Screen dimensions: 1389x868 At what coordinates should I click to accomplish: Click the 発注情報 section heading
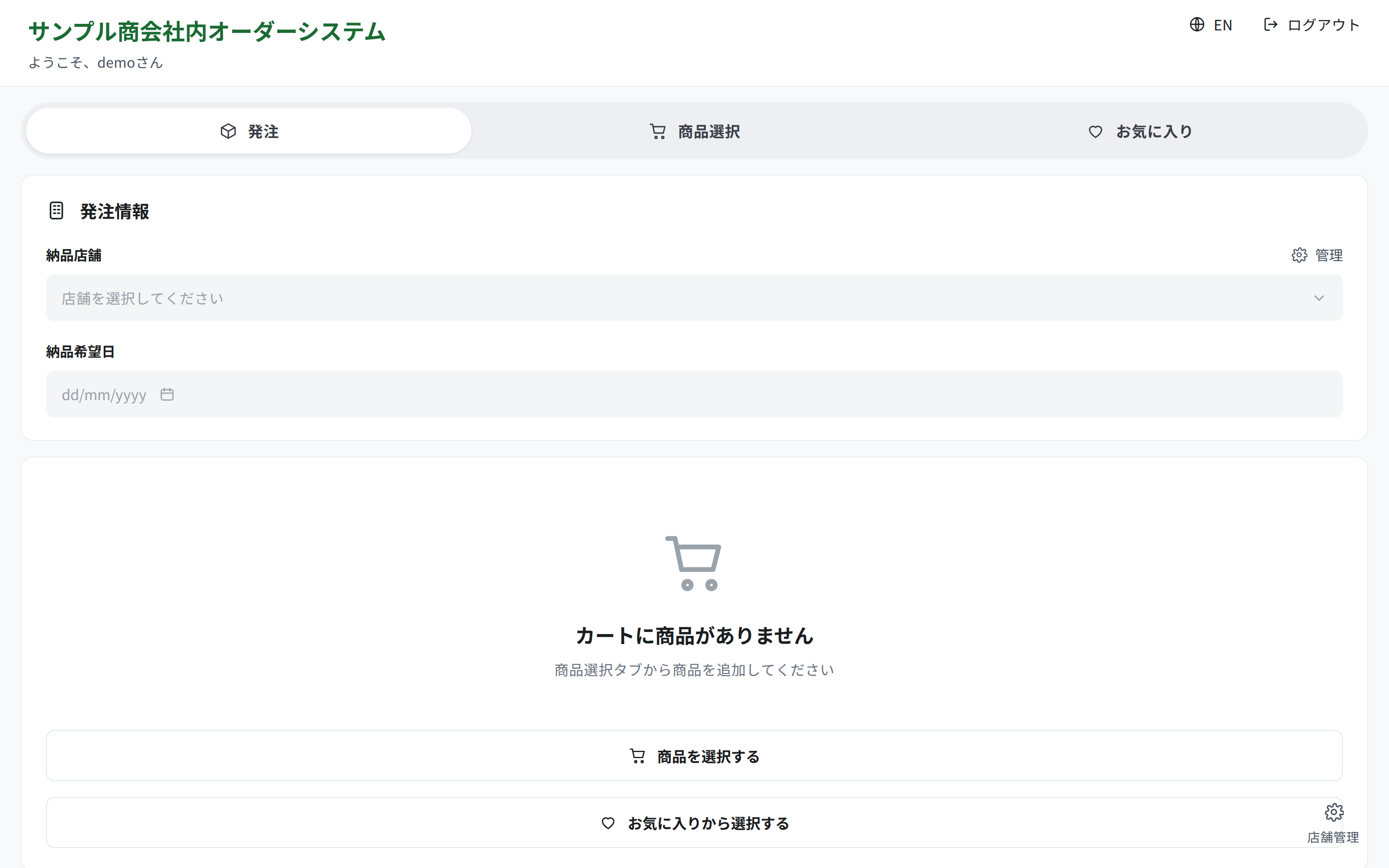pyautogui.click(x=114, y=211)
